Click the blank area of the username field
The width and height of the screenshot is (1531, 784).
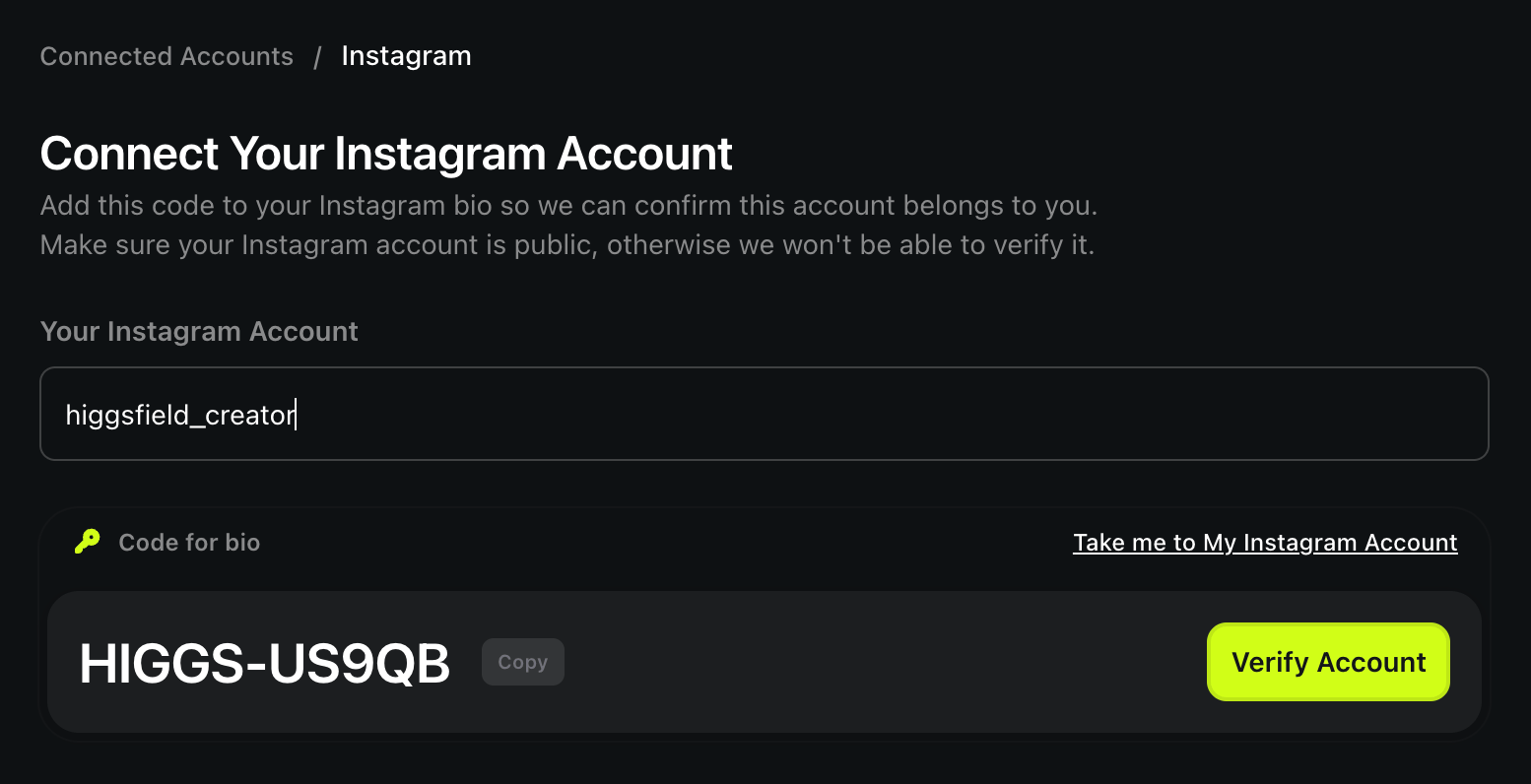(x=887, y=414)
